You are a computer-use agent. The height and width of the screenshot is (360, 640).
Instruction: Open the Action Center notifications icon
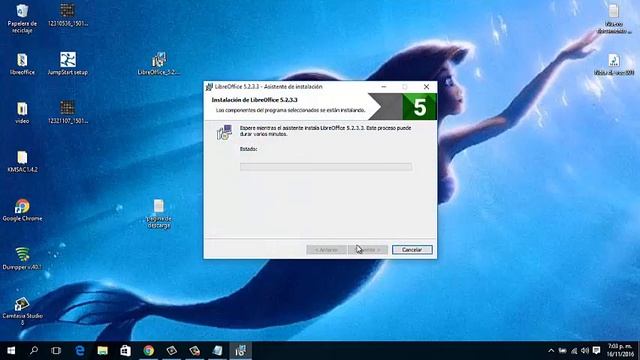click(x=596, y=351)
